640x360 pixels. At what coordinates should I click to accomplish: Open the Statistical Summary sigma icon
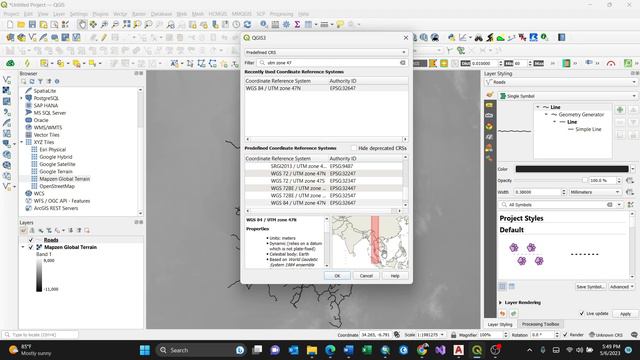(297, 24)
